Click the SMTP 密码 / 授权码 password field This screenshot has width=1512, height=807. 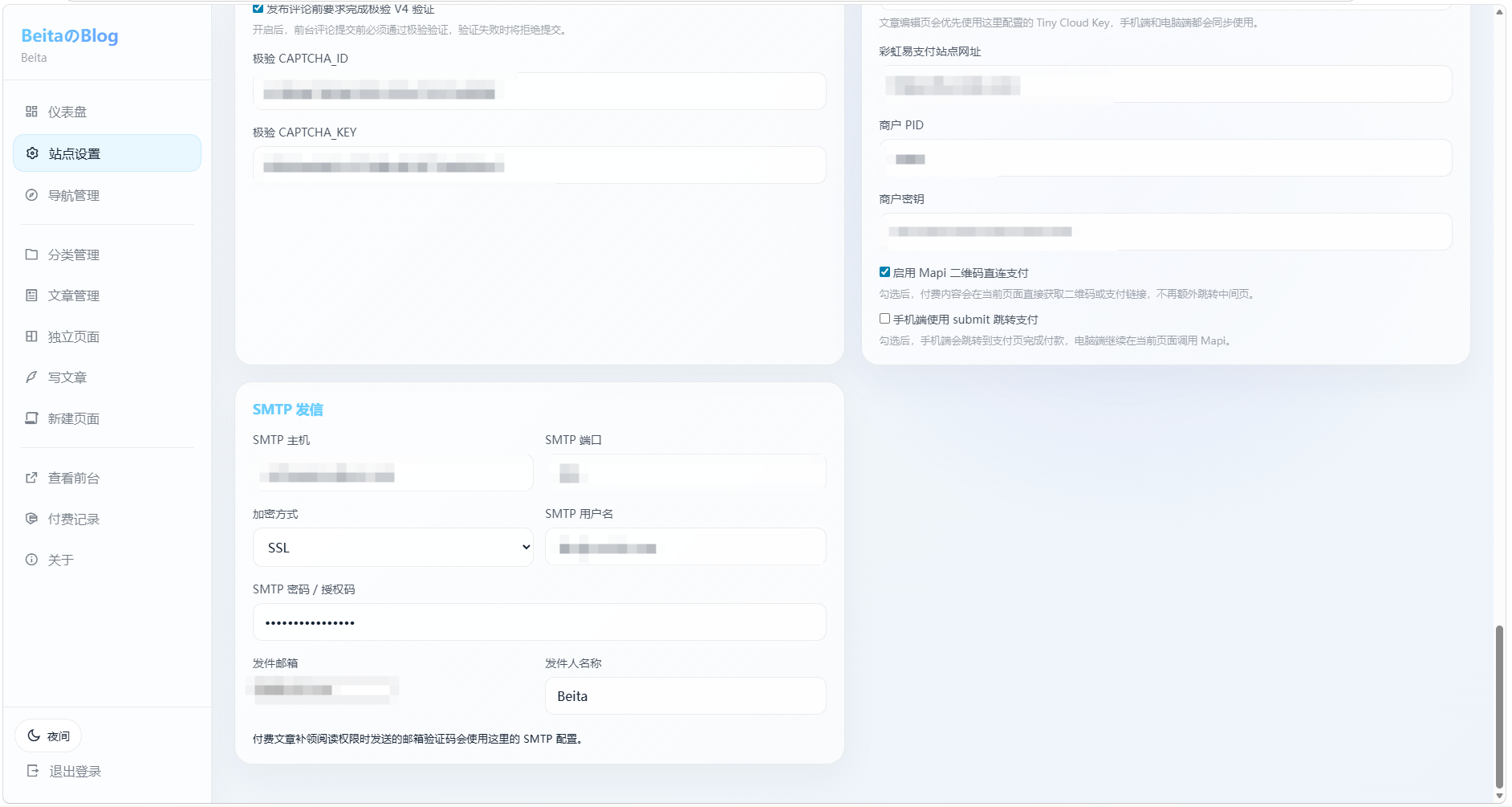click(x=539, y=622)
